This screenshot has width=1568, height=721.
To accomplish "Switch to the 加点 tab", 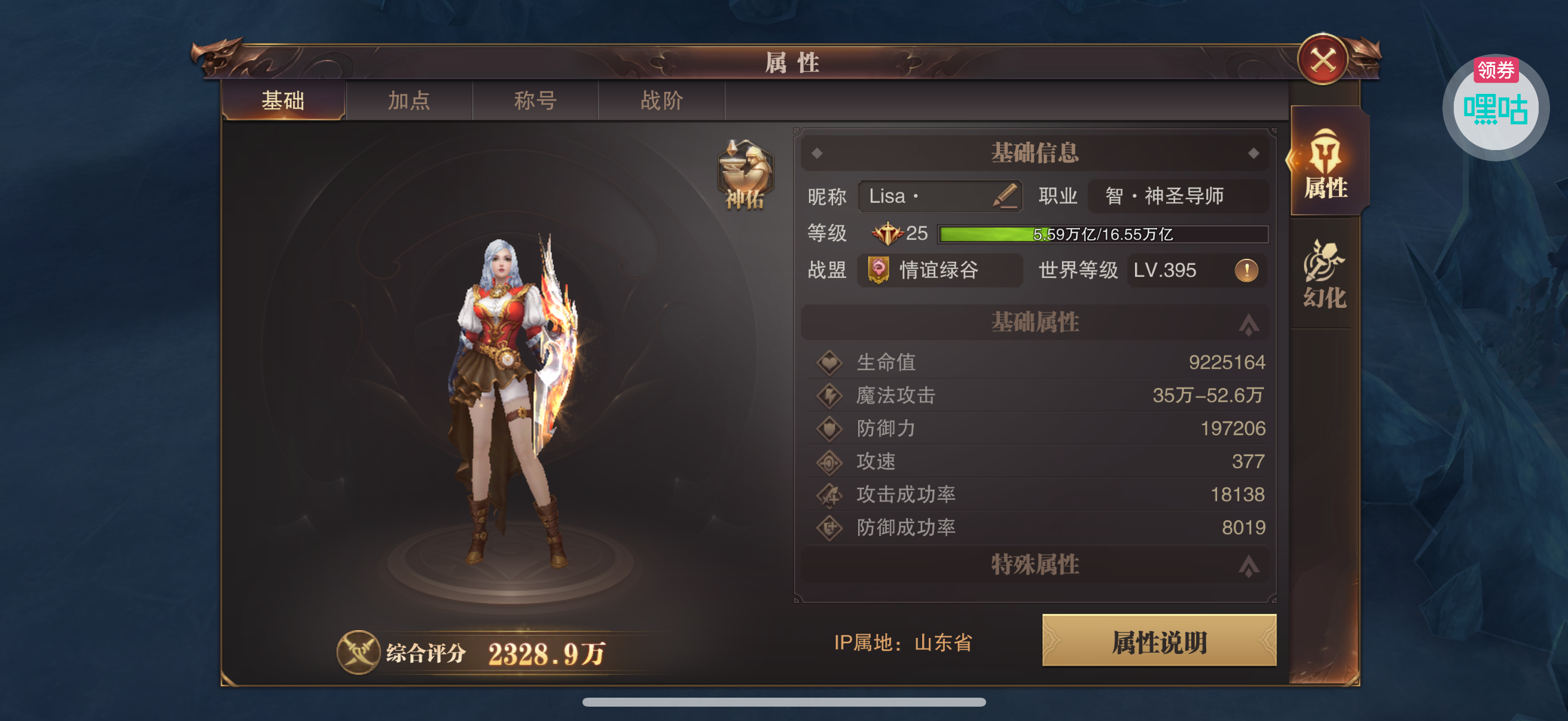I will [x=408, y=100].
